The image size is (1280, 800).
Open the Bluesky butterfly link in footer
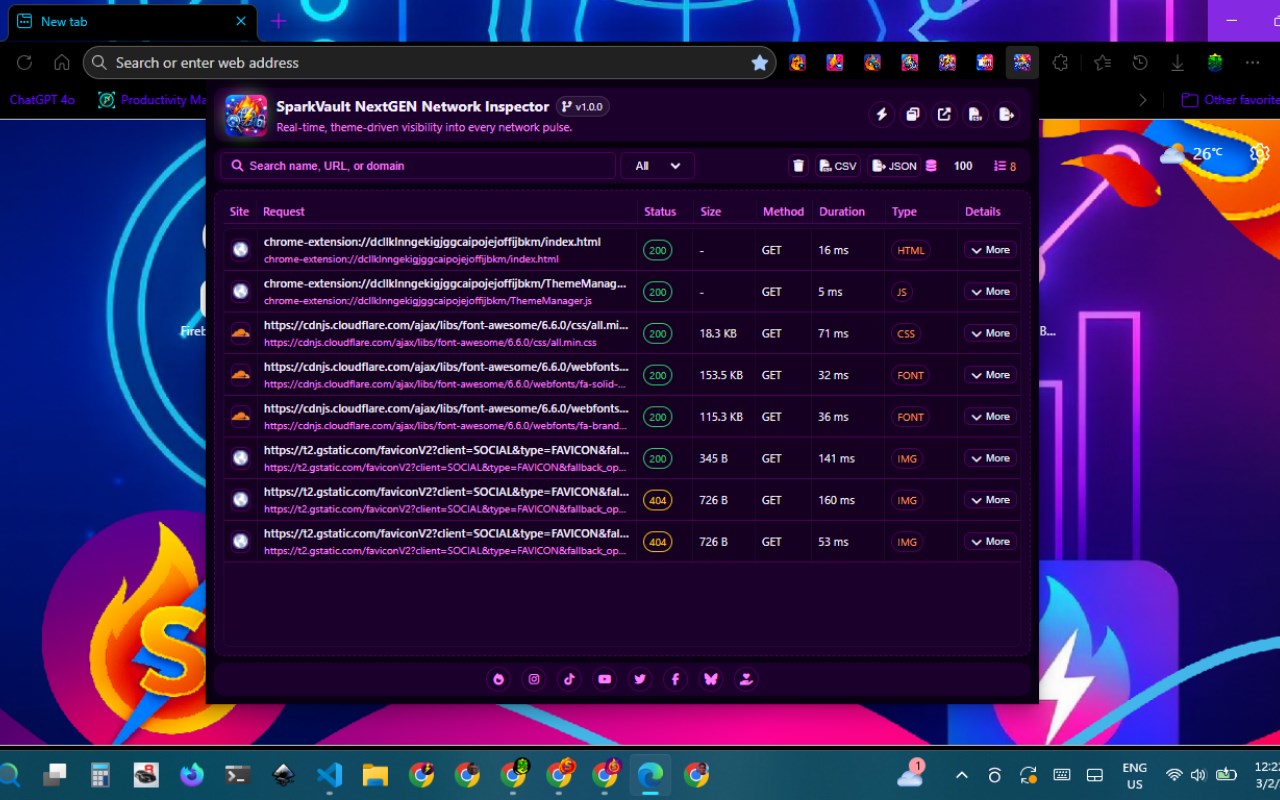point(711,679)
